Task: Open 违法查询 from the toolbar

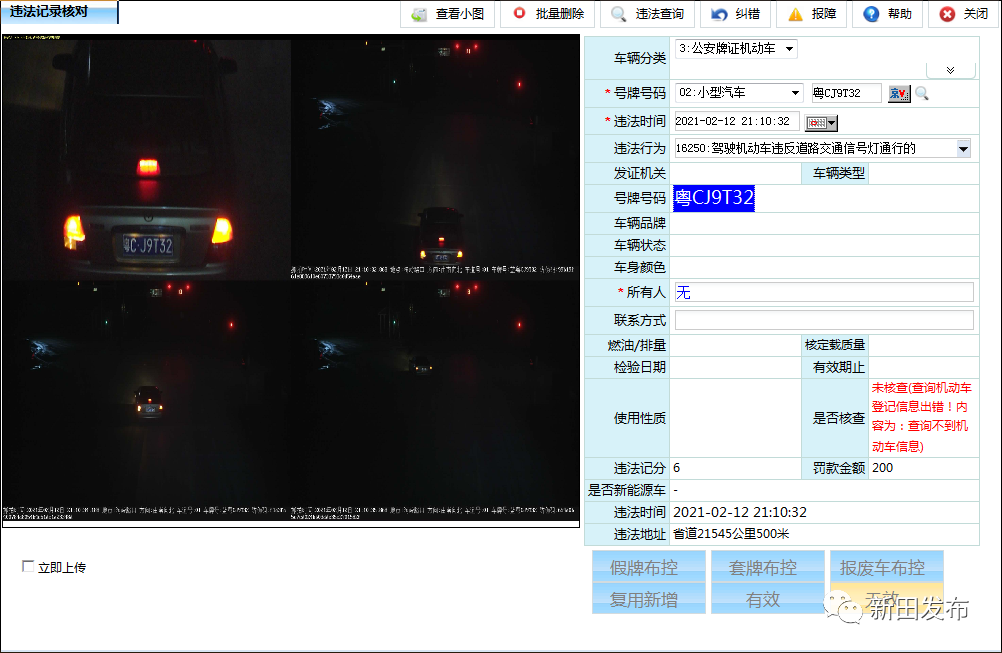Action: (647, 14)
